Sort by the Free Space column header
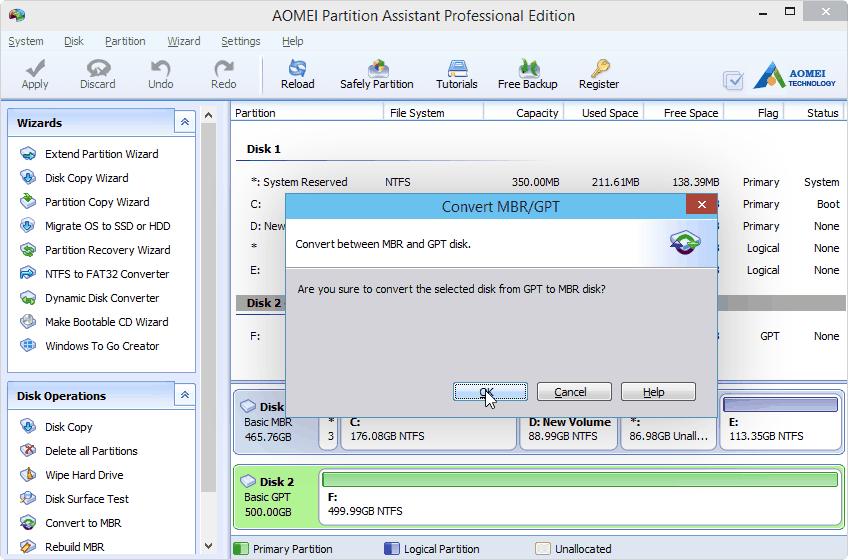The height and width of the screenshot is (560, 848). click(684, 113)
